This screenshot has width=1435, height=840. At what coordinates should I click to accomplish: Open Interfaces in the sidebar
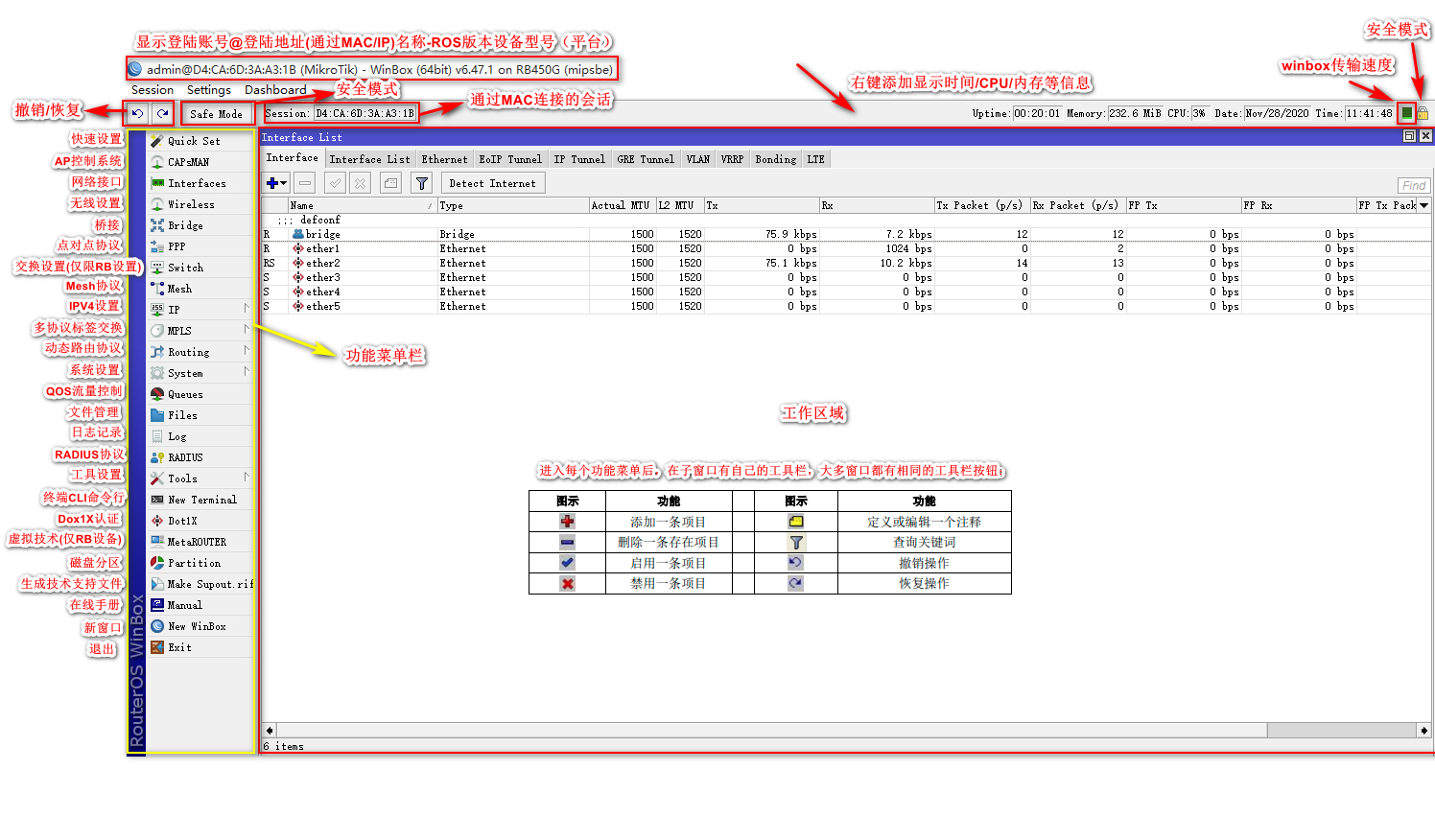pyautogui.click(x=200, y=183)
